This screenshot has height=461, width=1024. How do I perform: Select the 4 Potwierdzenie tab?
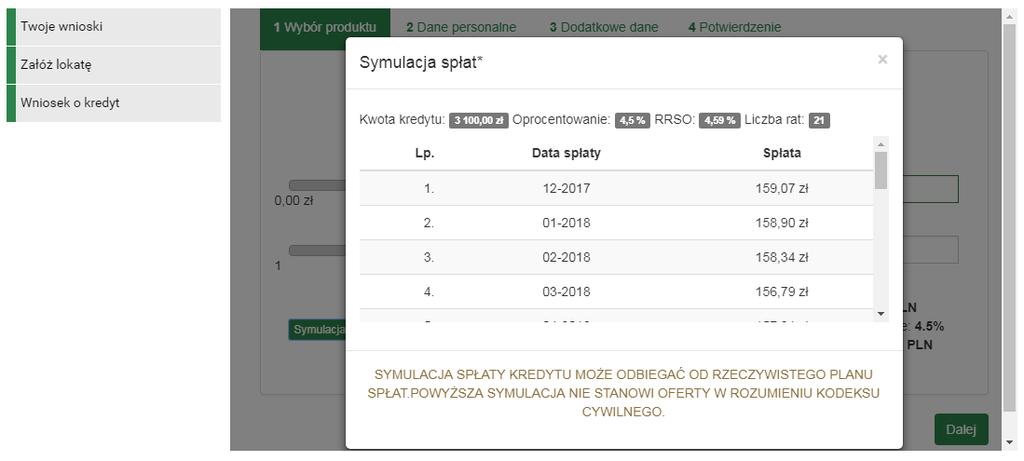pos(734,27)
